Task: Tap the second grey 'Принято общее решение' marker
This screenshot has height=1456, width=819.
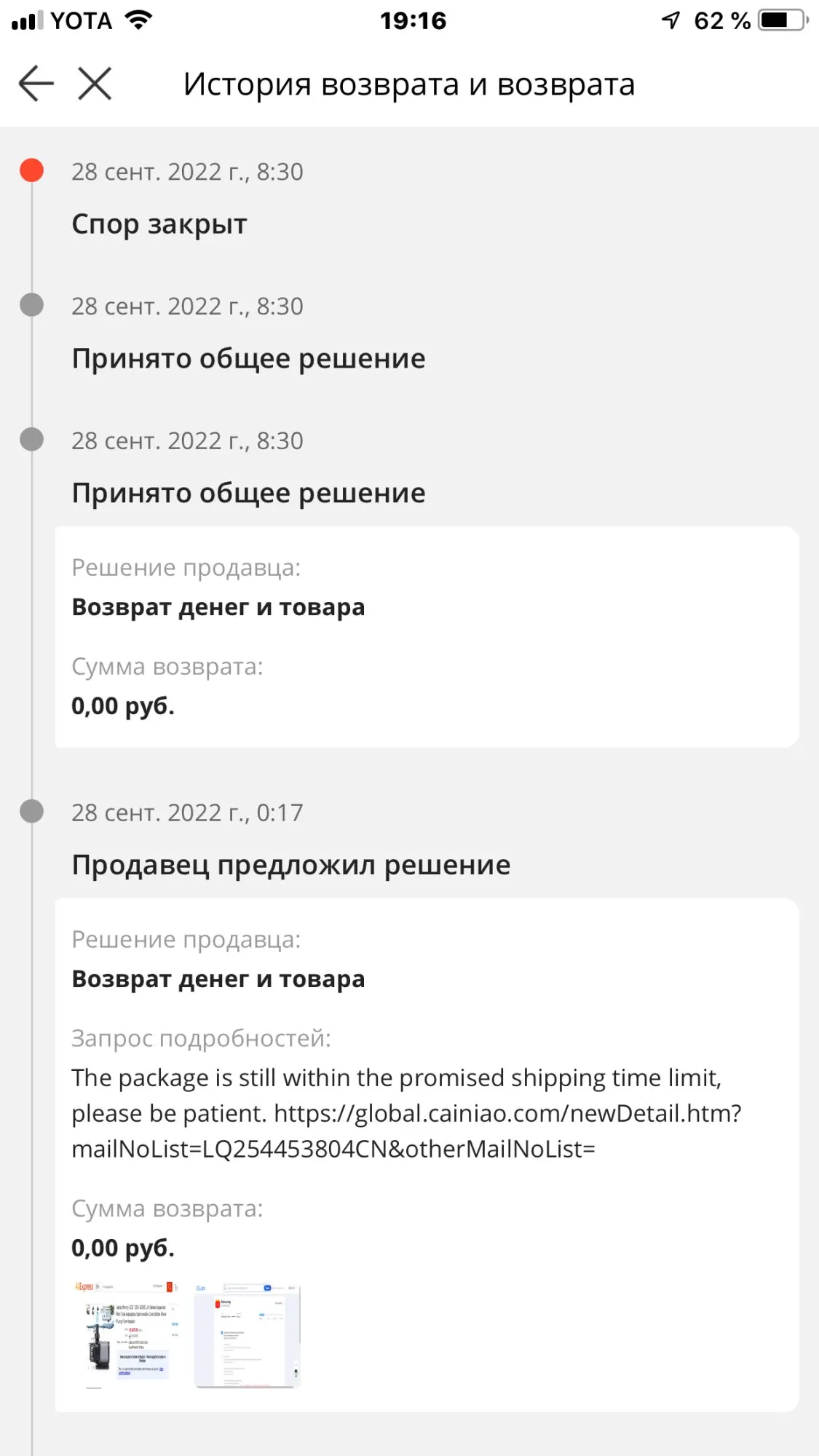Action: tap(31, 440)
